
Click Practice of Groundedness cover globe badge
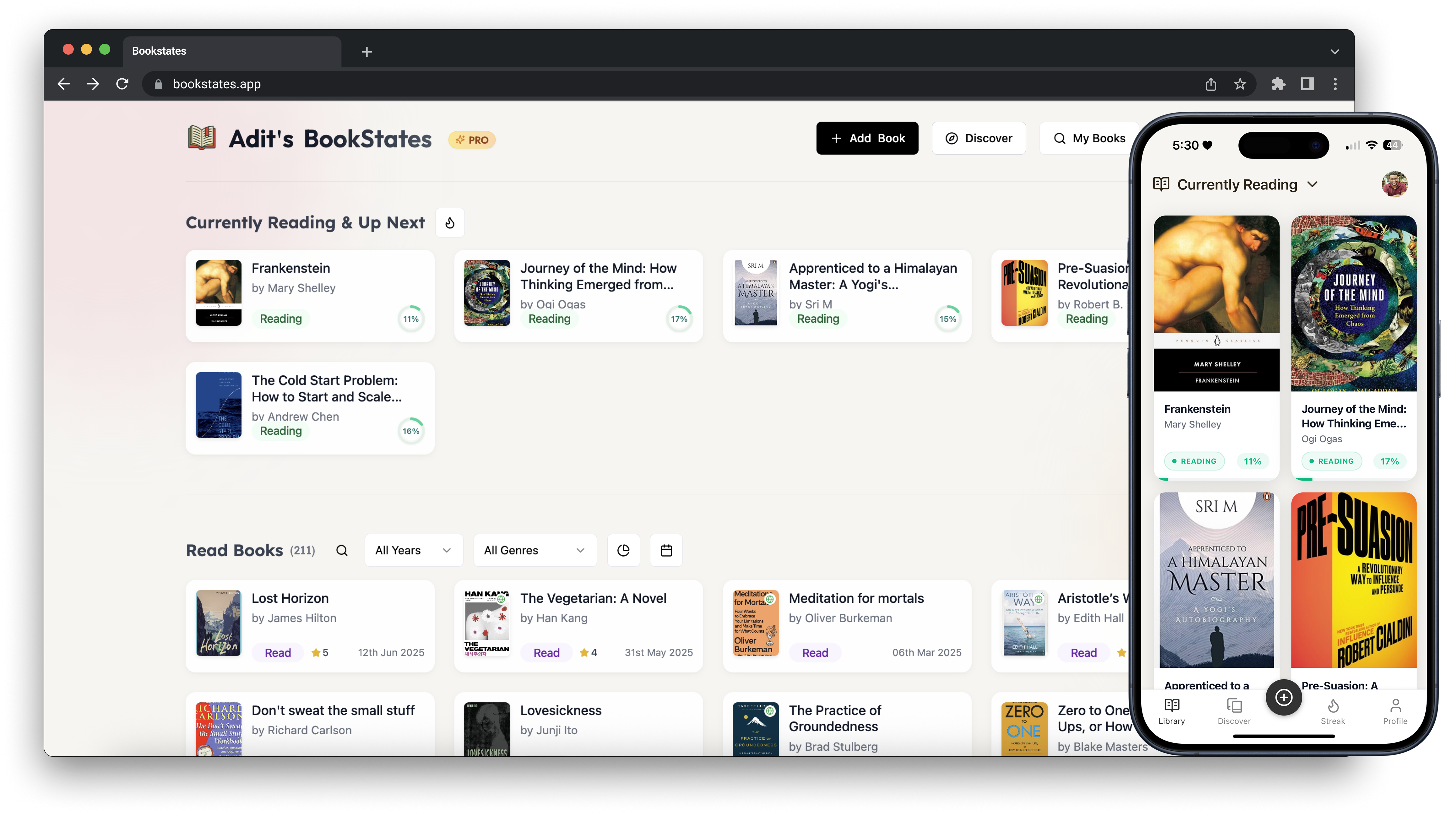[x=770, y=711]
